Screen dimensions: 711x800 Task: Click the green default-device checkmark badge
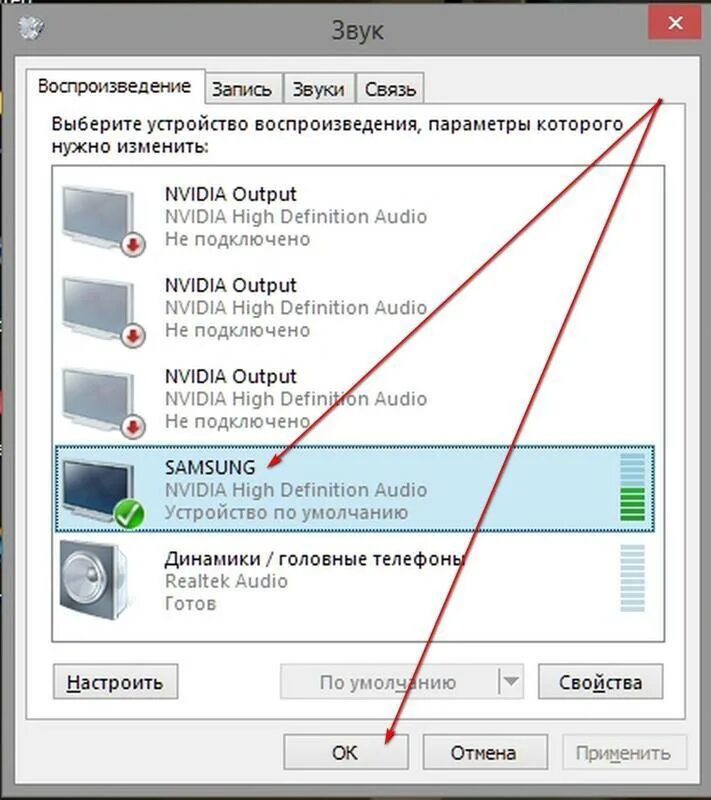click(x=129, y=514)
